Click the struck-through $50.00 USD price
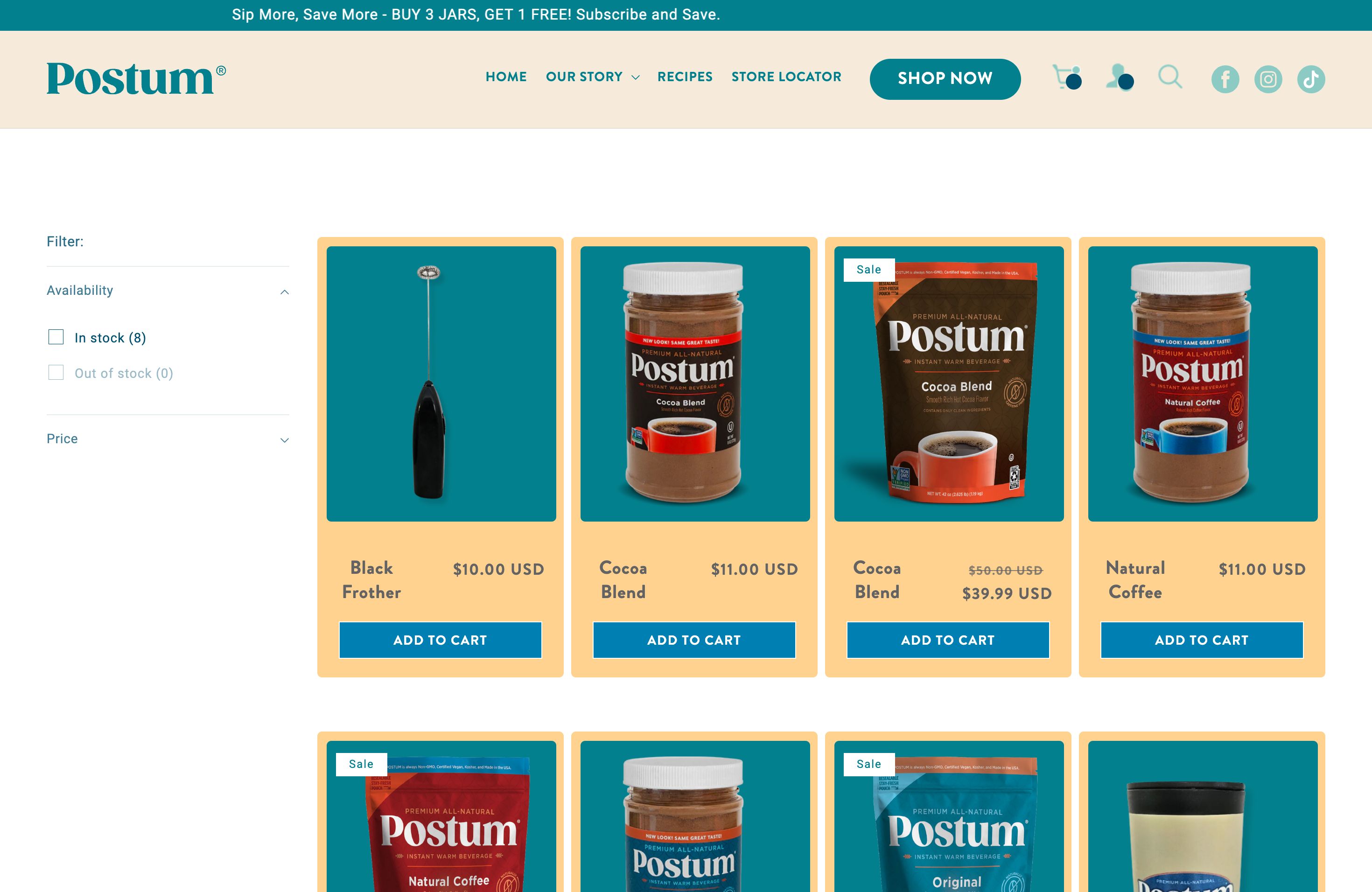The height and width of the screenshot is (892, 1372). [1005, 571]
